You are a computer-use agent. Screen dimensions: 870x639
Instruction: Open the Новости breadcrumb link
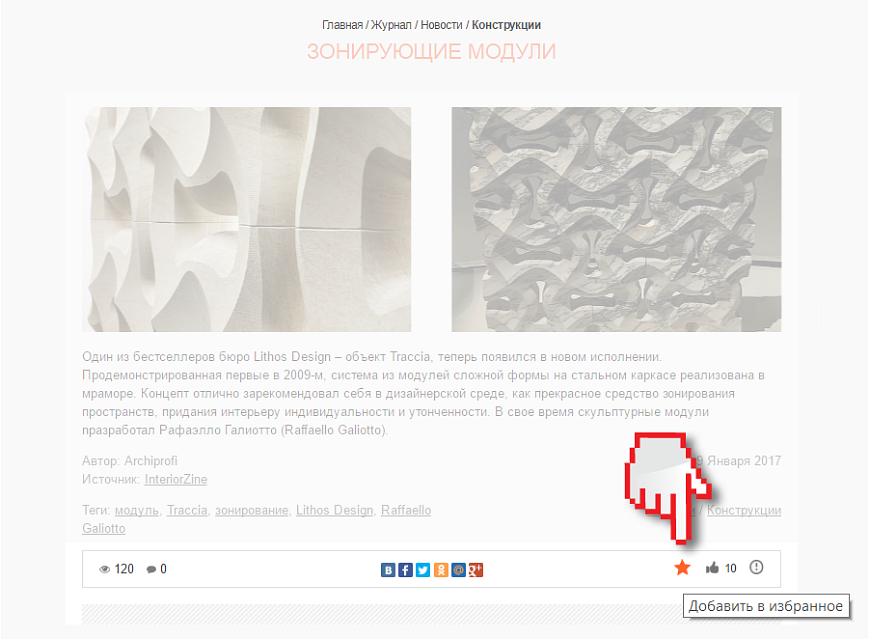[442, 25]
